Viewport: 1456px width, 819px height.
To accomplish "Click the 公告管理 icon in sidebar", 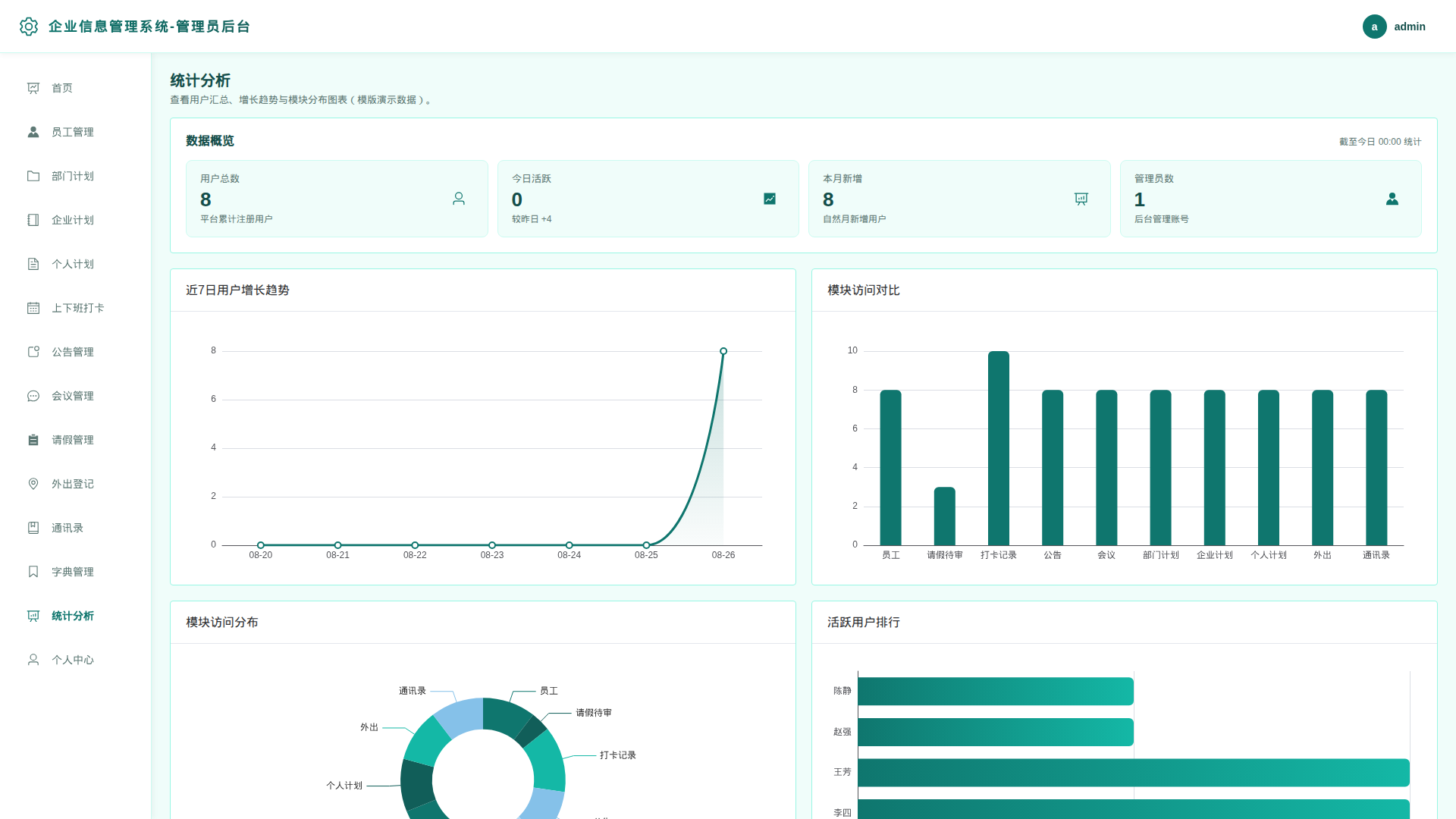I will (x=33, y=352).
